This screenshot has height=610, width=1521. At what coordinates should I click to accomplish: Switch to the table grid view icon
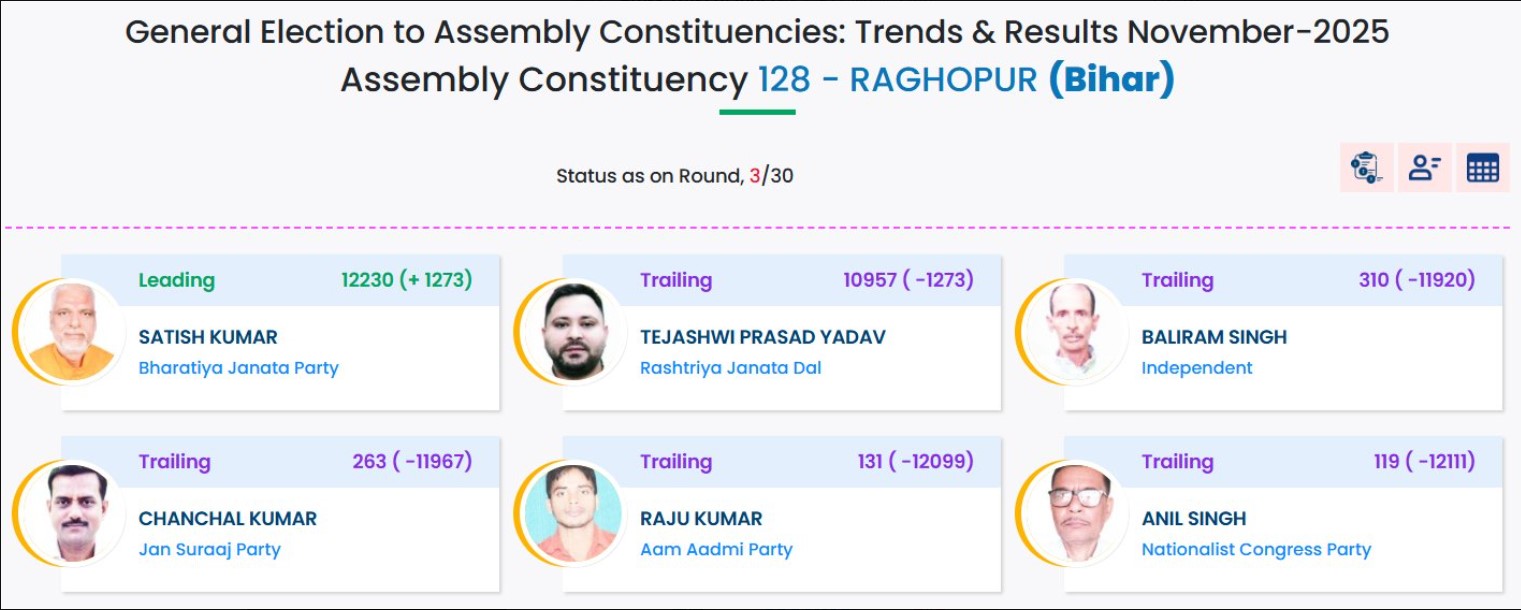pos(1482,168)
